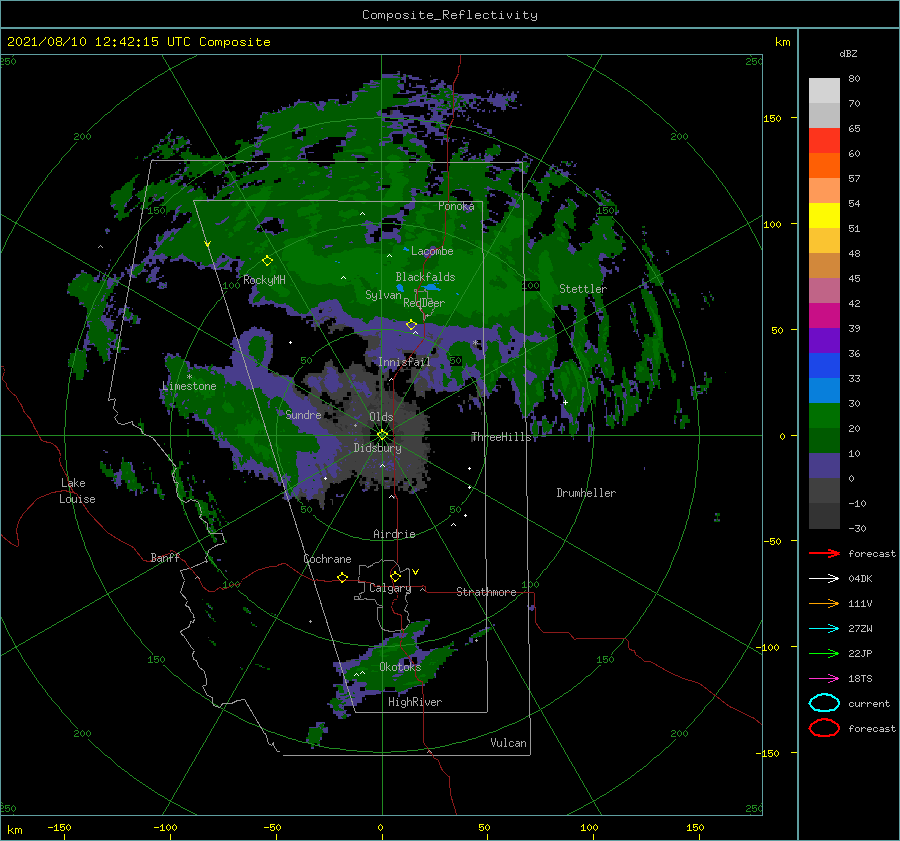The width and height of the screenshot is (900, 841).
Task: Click the orange 111V arrow icon
Action: tap(824, 603)
